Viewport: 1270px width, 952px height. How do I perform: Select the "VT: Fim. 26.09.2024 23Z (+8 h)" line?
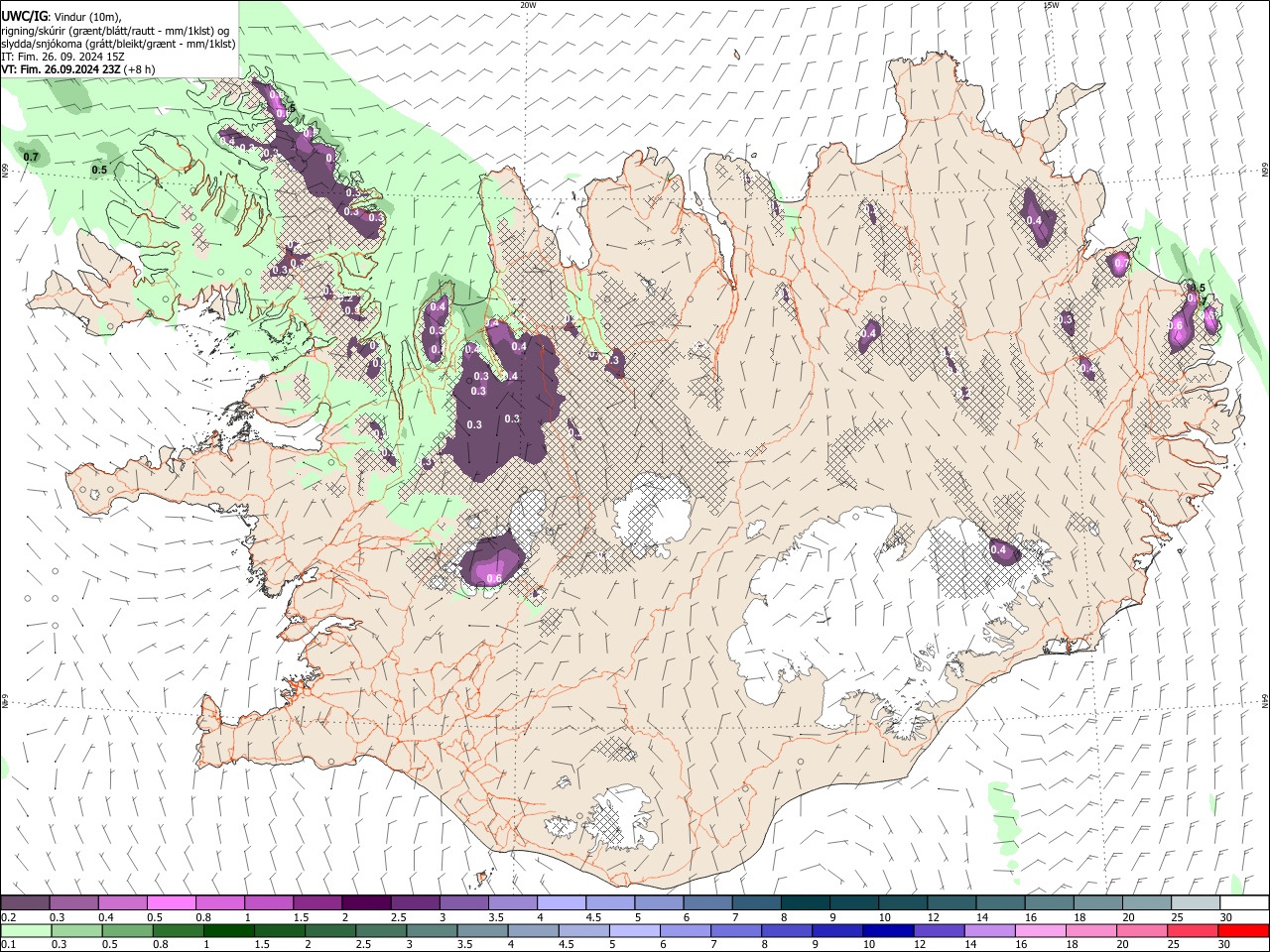click(78, 69)
